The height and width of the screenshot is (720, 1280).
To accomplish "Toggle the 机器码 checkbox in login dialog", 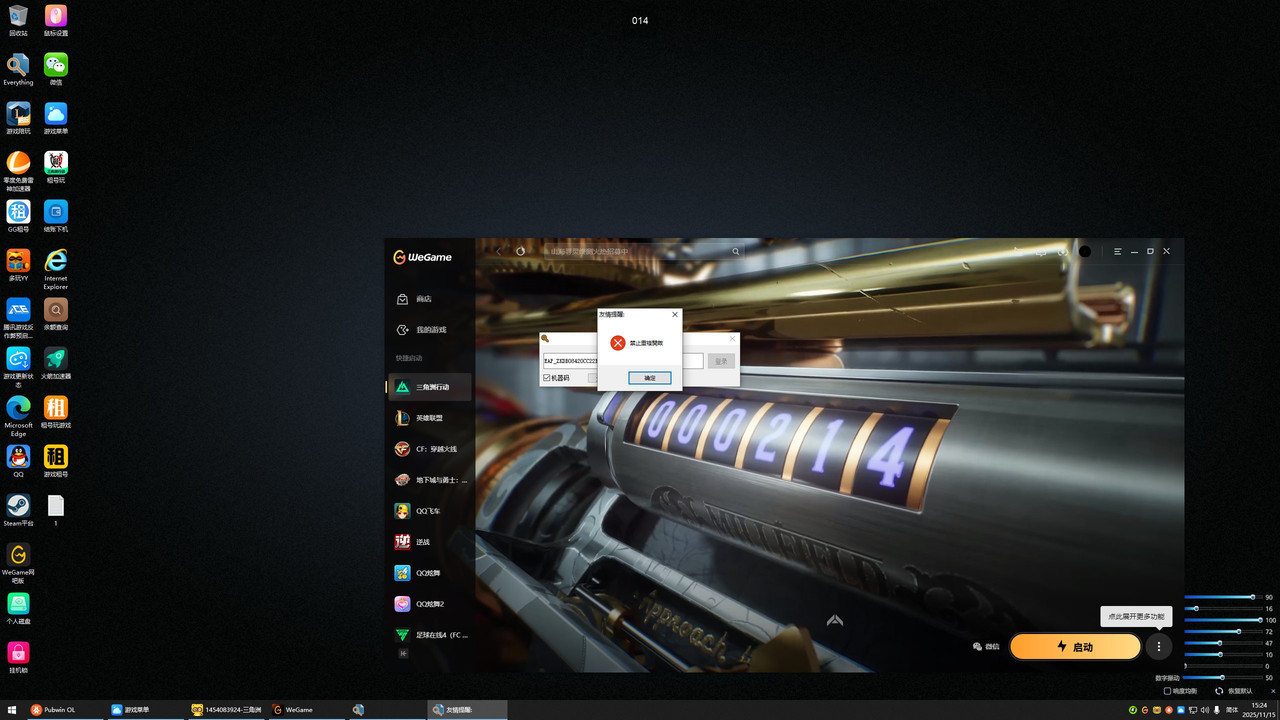I will (x=547, y=378).
